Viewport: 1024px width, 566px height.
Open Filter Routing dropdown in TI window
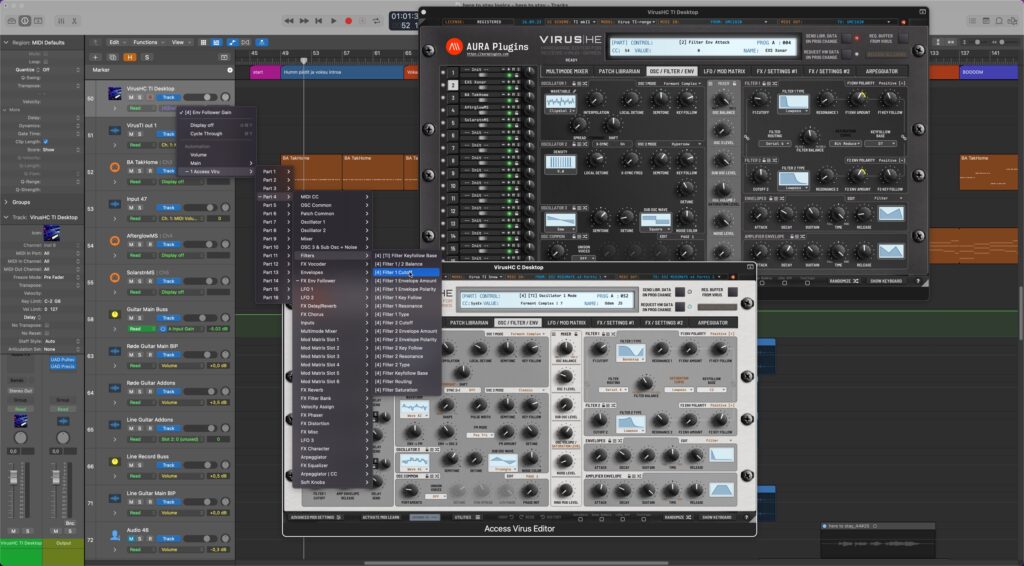[777, 144]
